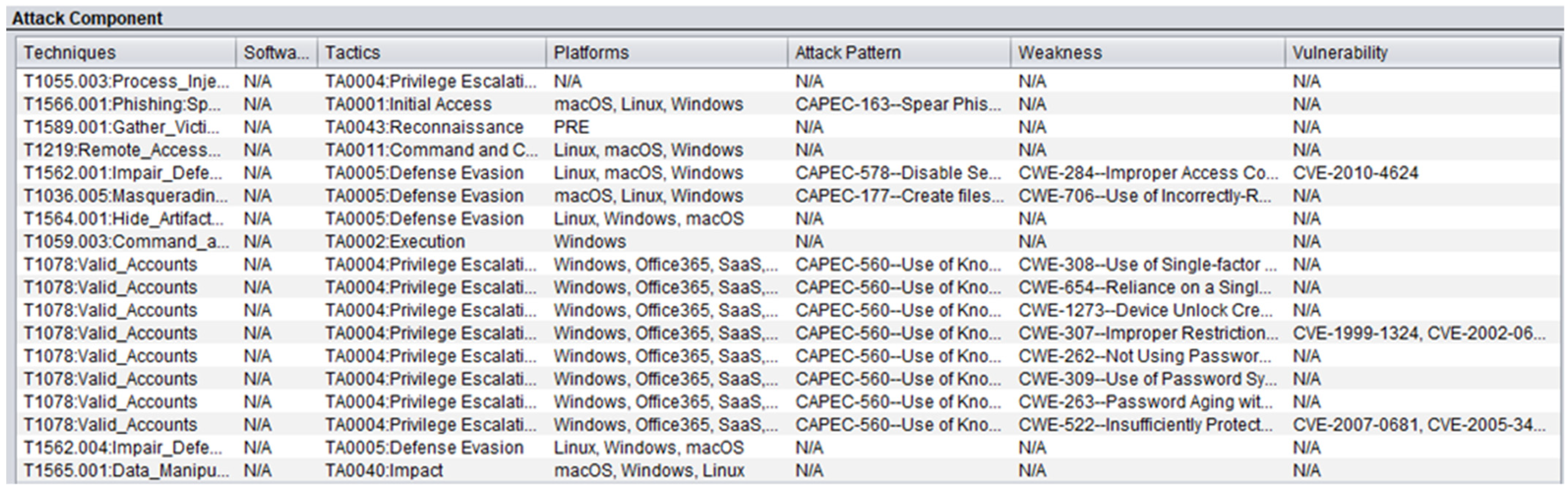Viewport: 1568px width, 492px height.
Task: Select the T1055.003 Process Injection row
Action: point(126,82)
